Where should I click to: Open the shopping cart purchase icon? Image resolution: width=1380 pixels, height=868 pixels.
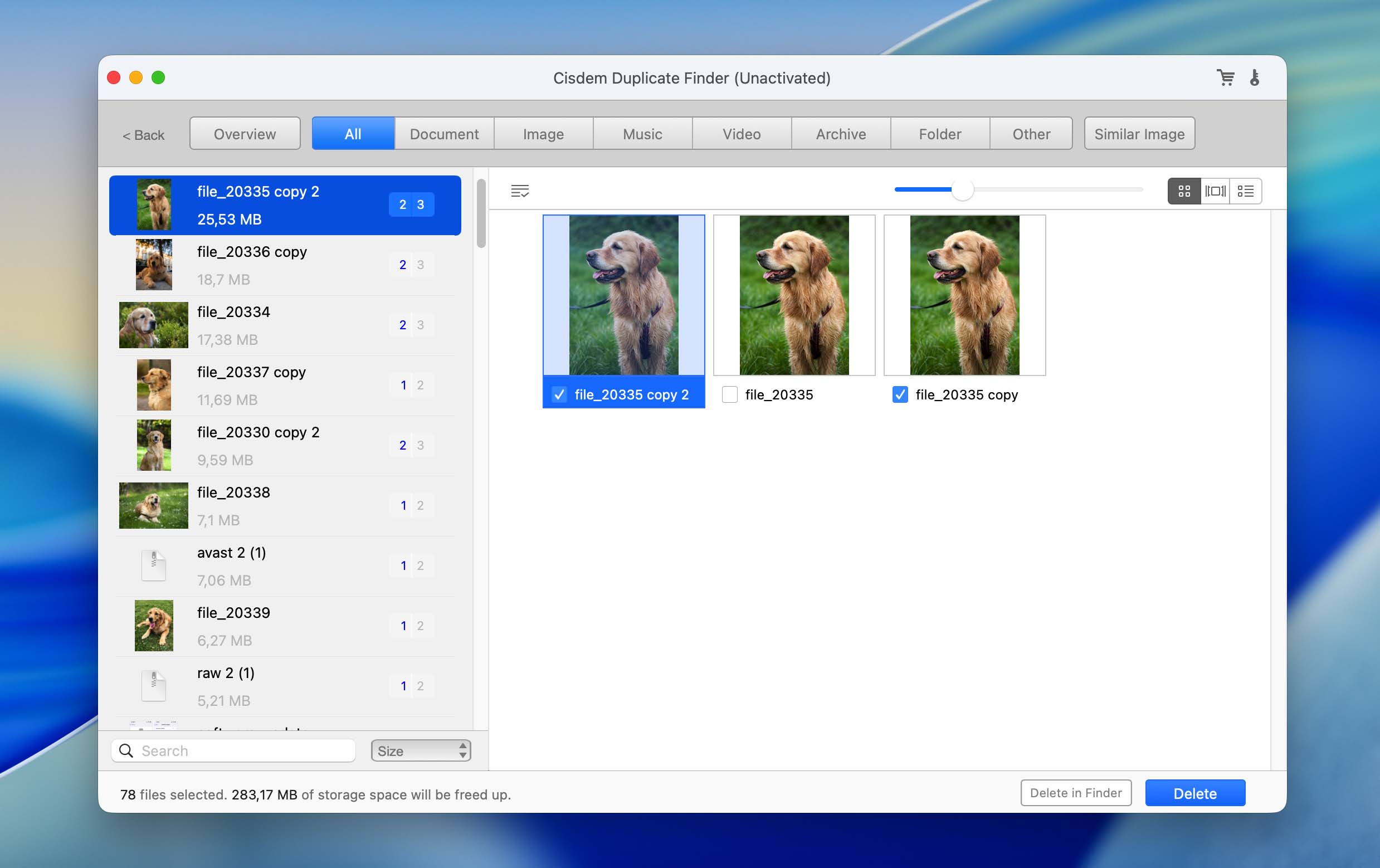[1225, 77]
